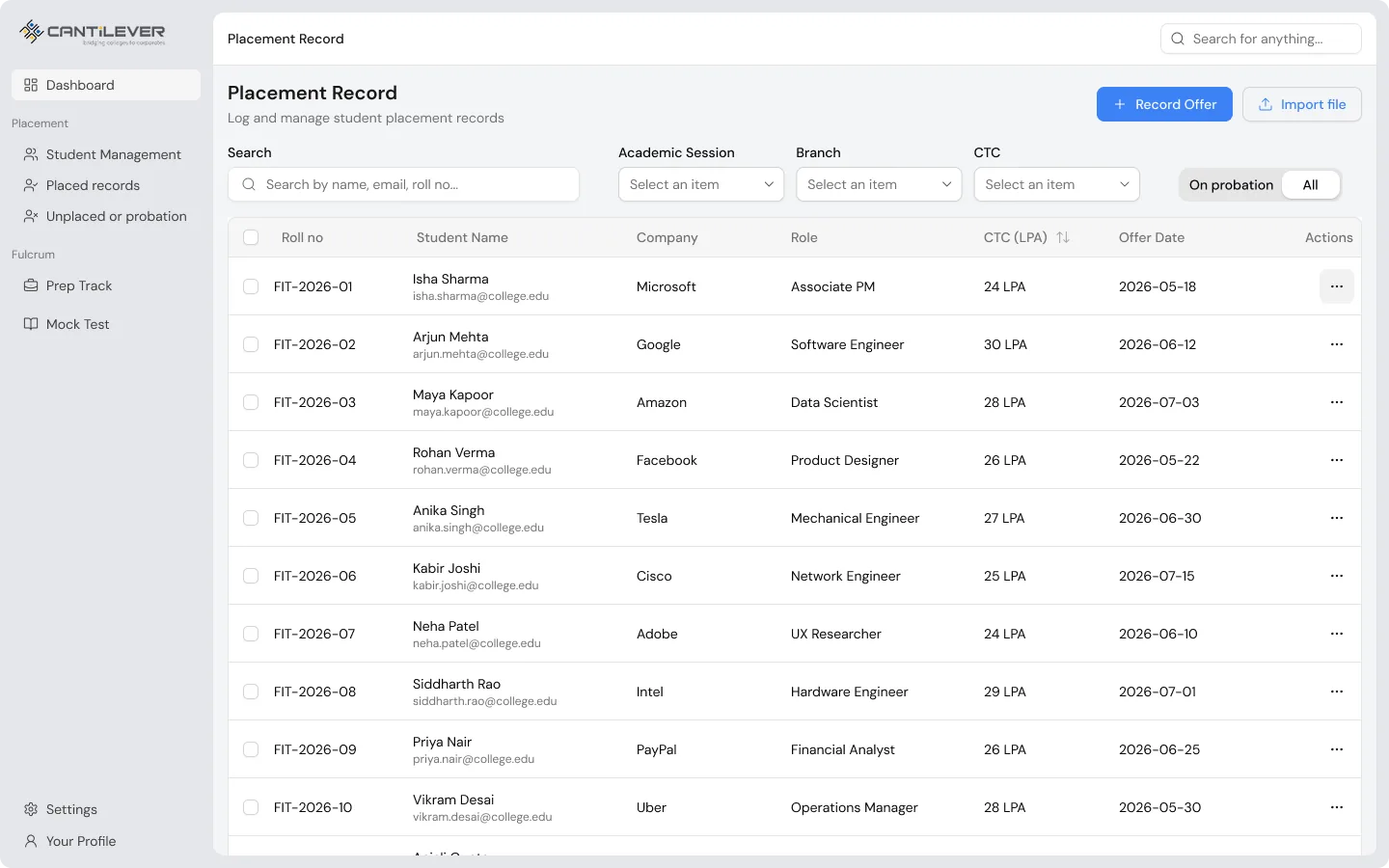Click the offer date 2026-07-15
Image resolution: width=1389 pixels, height=868 pixels.
click(1157, 576)
